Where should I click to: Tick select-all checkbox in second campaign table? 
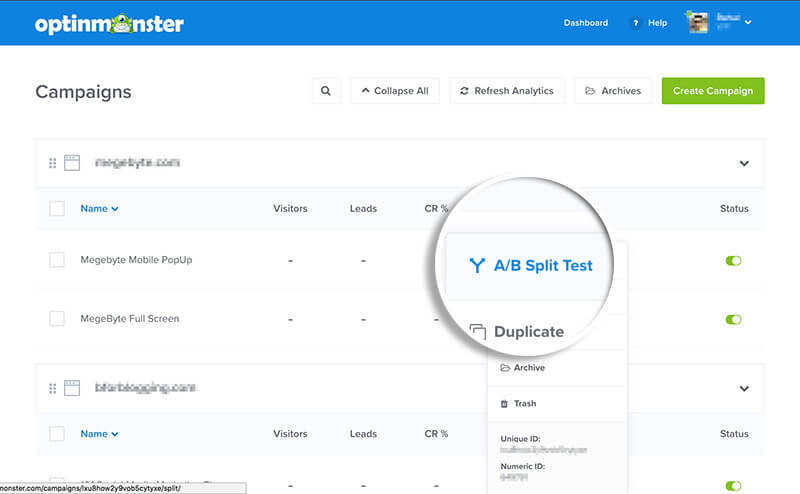57,434
